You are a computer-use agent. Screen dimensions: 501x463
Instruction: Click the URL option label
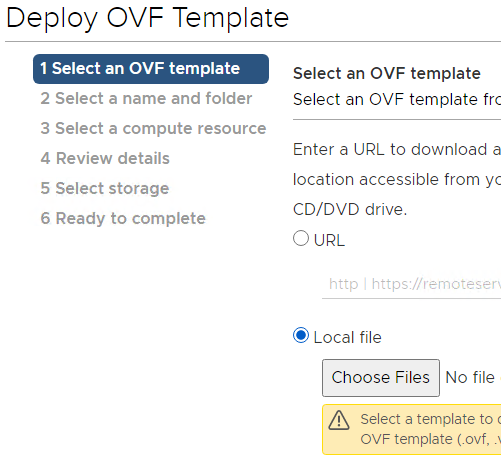coord(329,240)
